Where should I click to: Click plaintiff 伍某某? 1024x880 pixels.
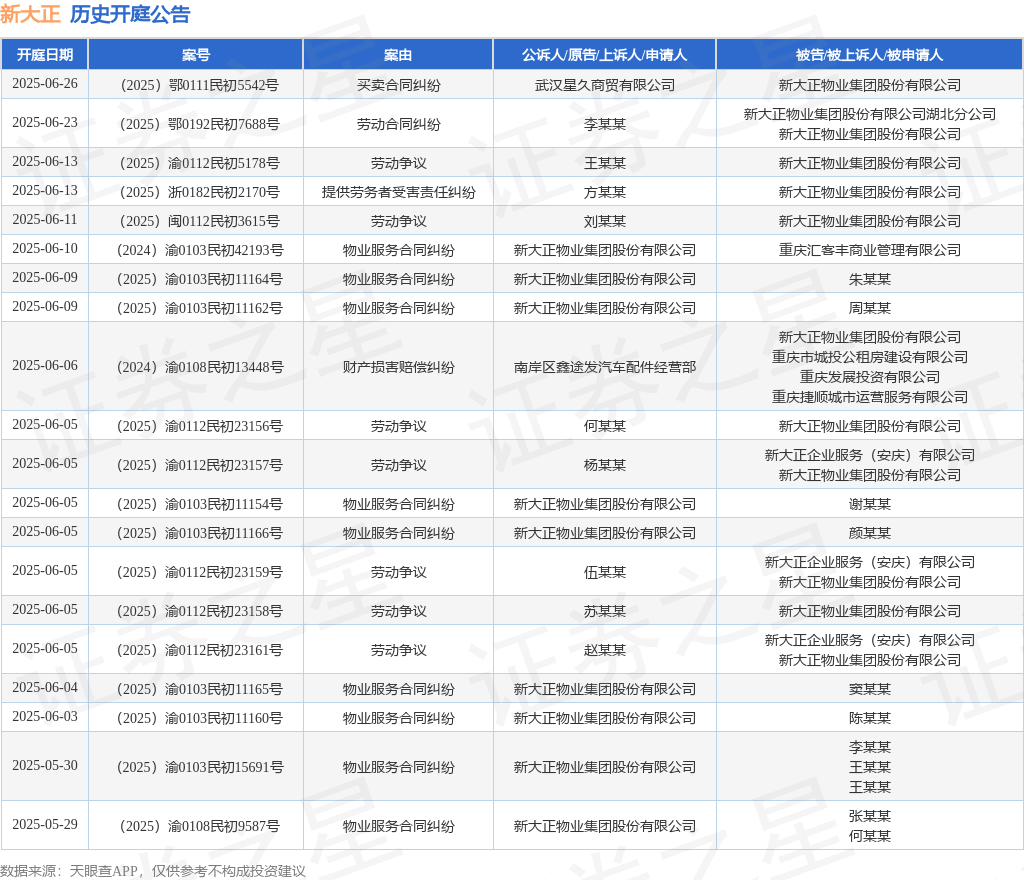605,573
